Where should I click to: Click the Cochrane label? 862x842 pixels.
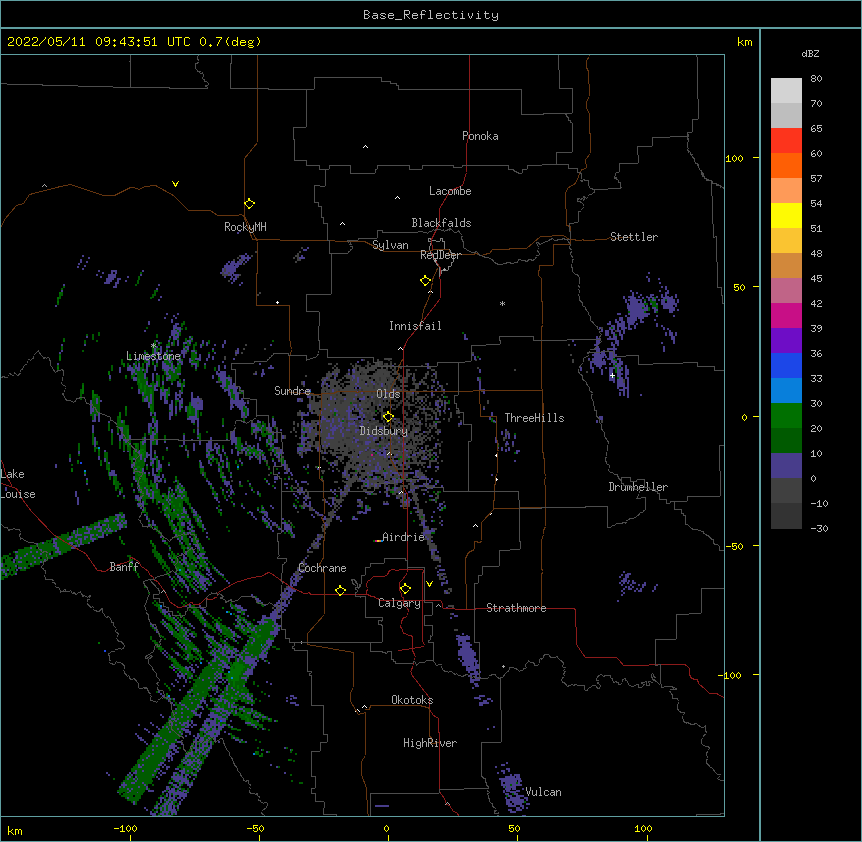[x=322, y=568]
